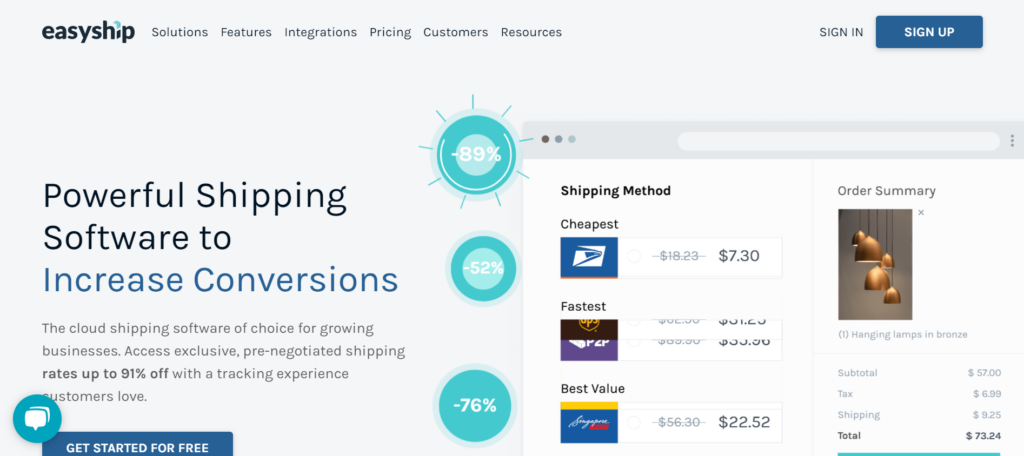Open the browser mockup three-dot menu

pyautogui.click(x=1012, y=140)
